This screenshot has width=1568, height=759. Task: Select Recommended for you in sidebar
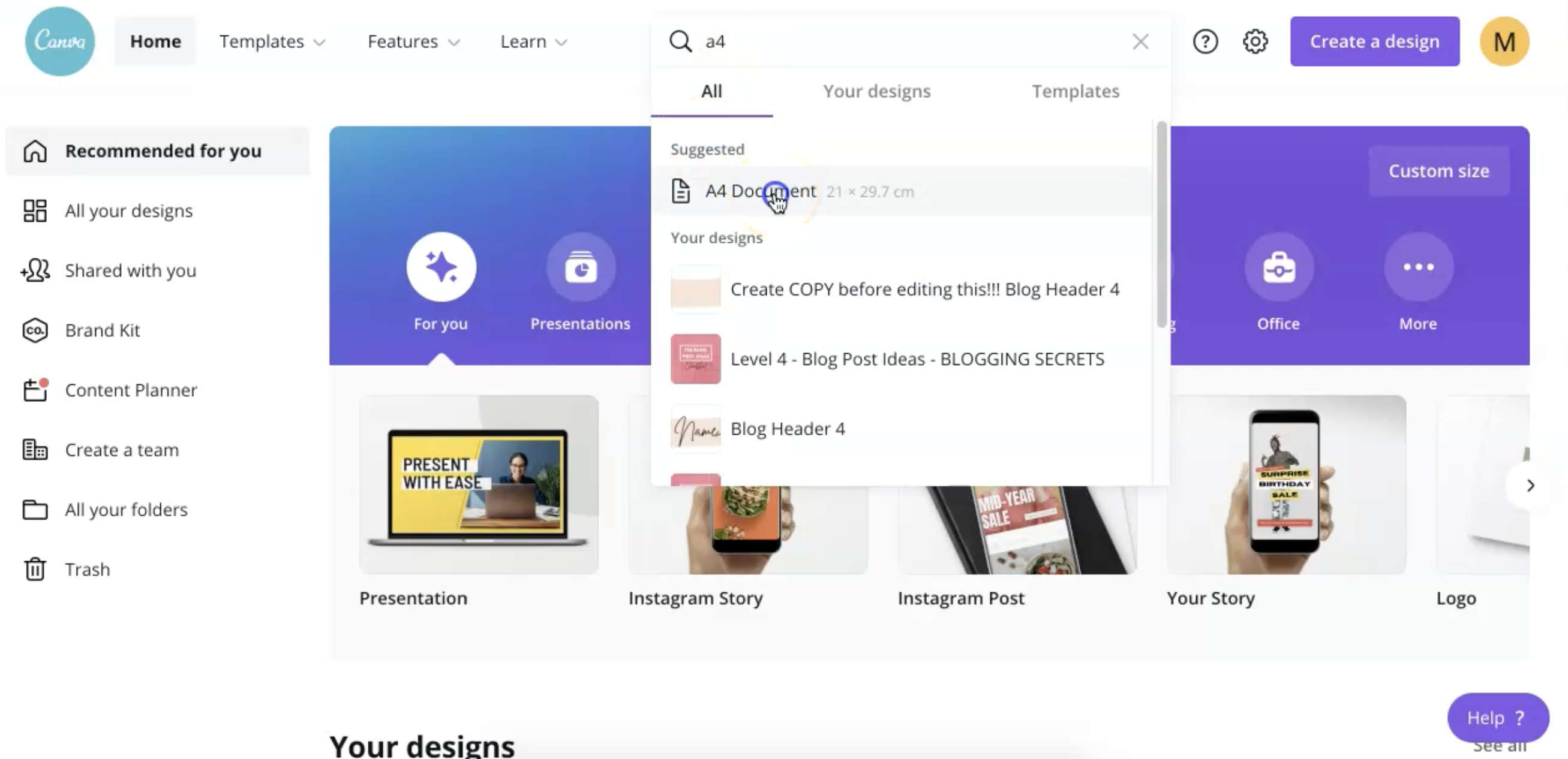(x=157, y=151)
